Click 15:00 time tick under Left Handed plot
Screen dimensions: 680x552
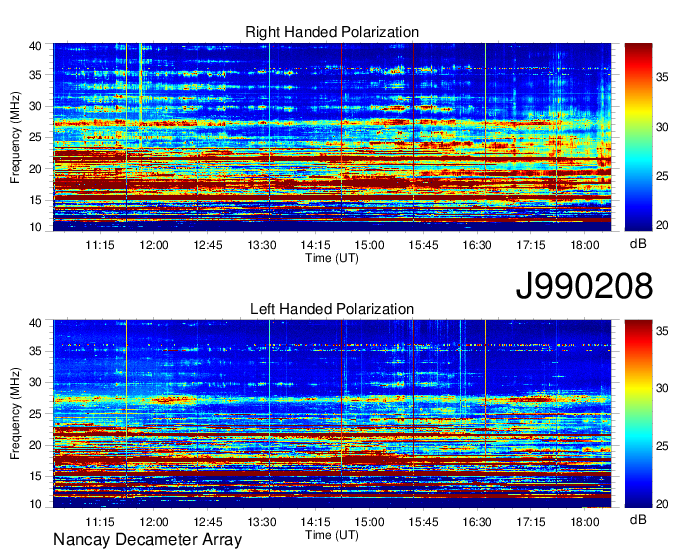[x=369, y=521]
